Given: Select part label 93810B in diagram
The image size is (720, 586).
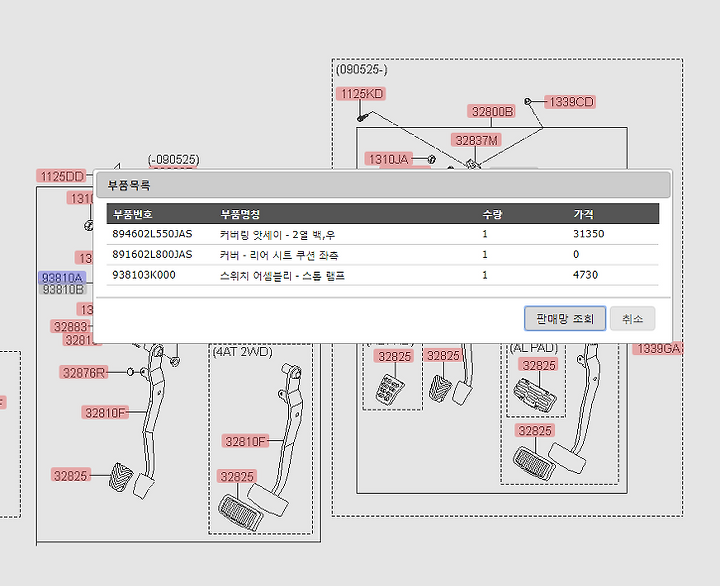Looking at the screenshot, I should (x=63, y=289).
